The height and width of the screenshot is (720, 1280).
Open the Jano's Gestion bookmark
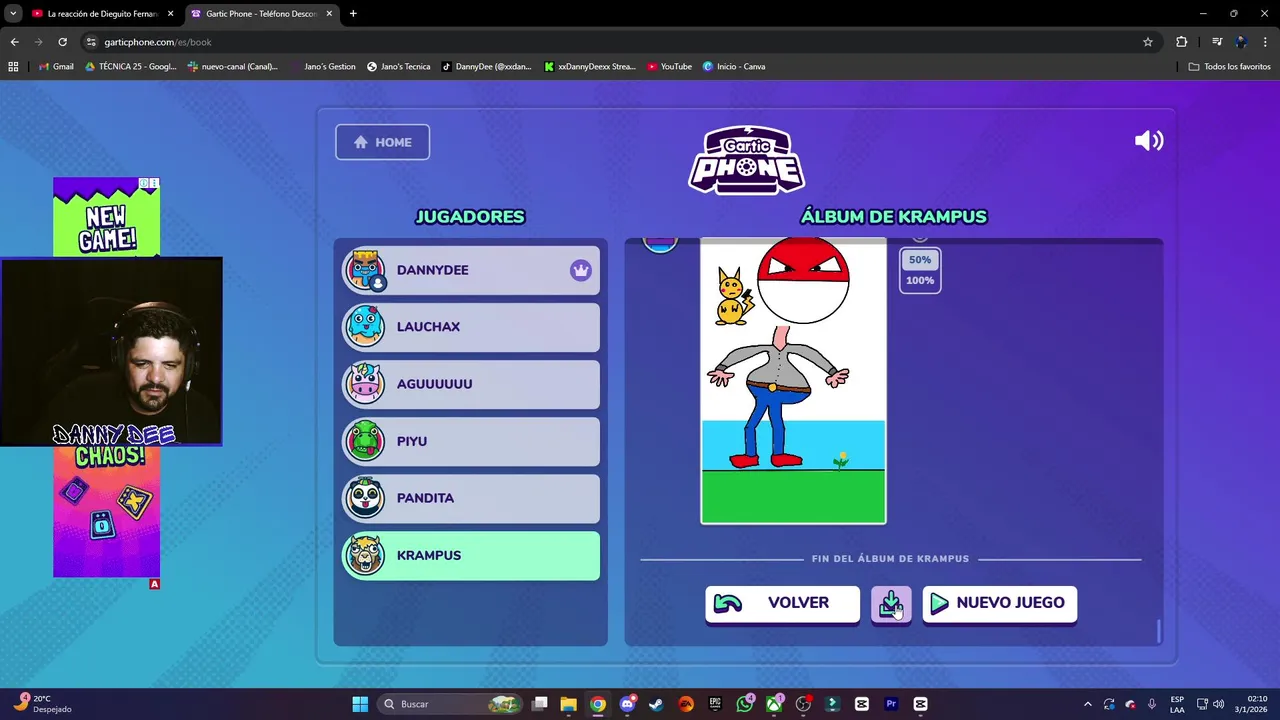click(323, 67)
